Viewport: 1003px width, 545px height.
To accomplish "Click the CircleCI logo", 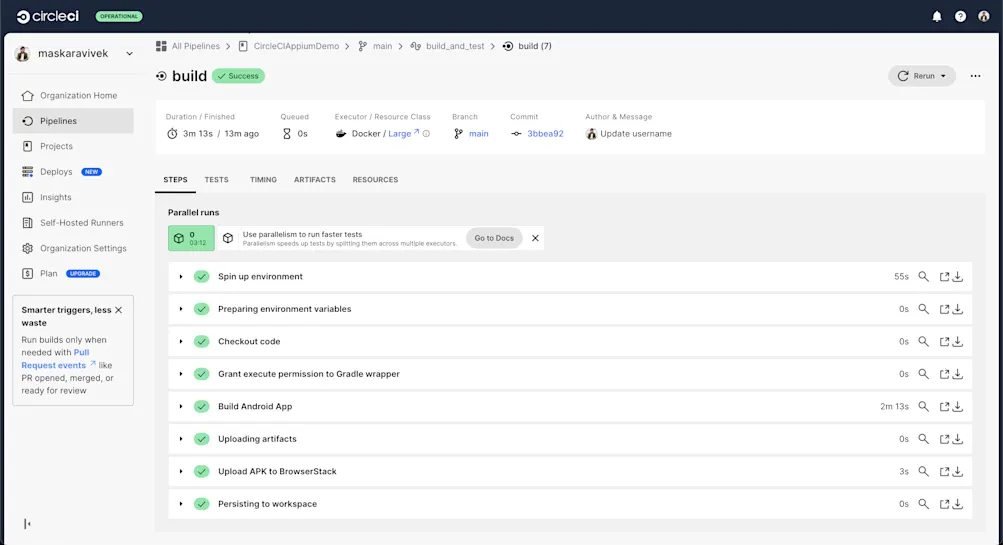I will (x=47, y=17).
